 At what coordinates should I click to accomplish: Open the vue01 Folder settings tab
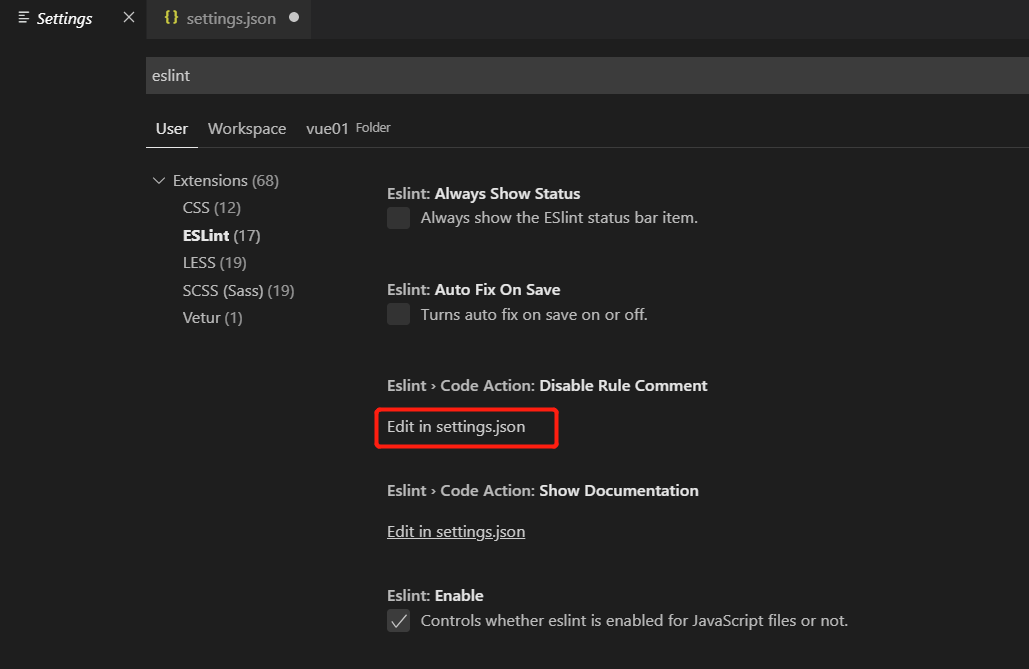pyautogui.click(x=347, y=129)
